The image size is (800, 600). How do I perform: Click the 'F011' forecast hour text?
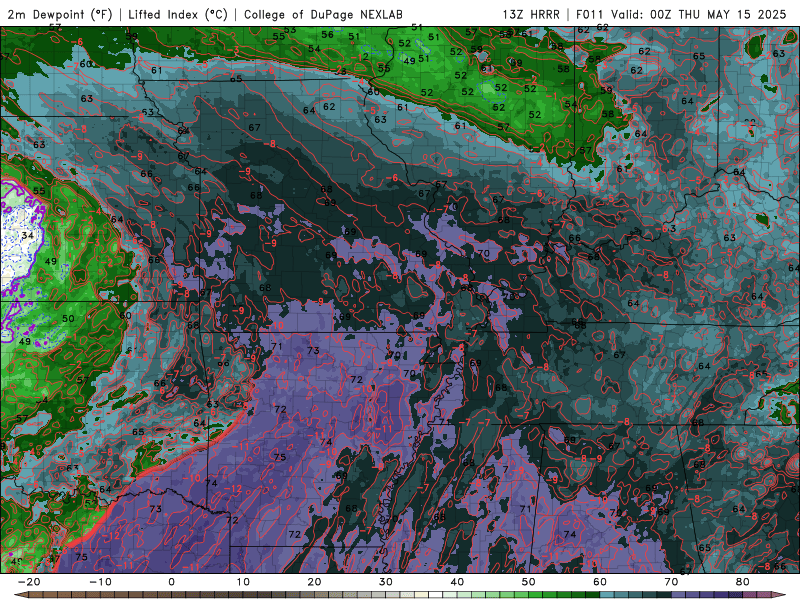pyautogui.click(x=591, y=14)
